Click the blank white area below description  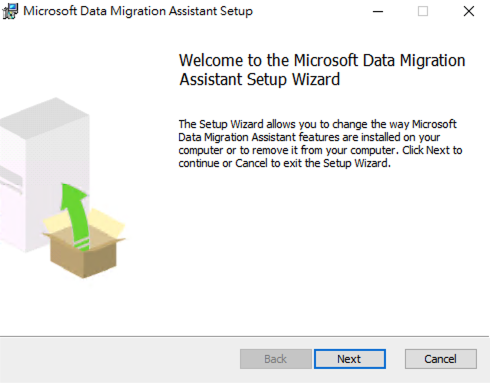tap(320, 250)
